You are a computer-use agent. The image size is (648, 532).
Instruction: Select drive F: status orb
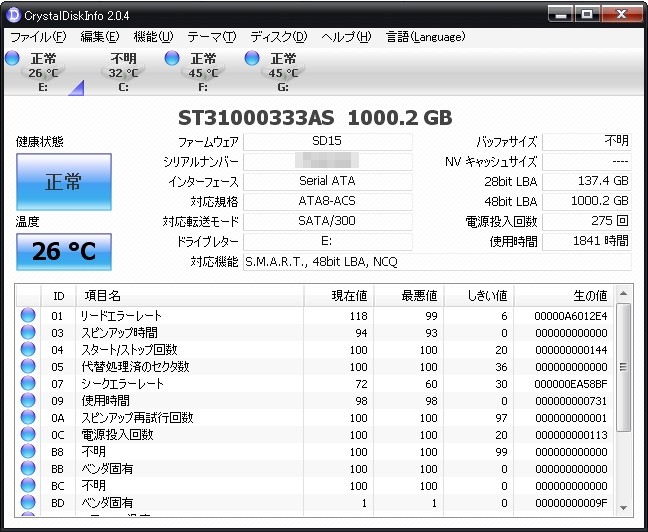172,59
